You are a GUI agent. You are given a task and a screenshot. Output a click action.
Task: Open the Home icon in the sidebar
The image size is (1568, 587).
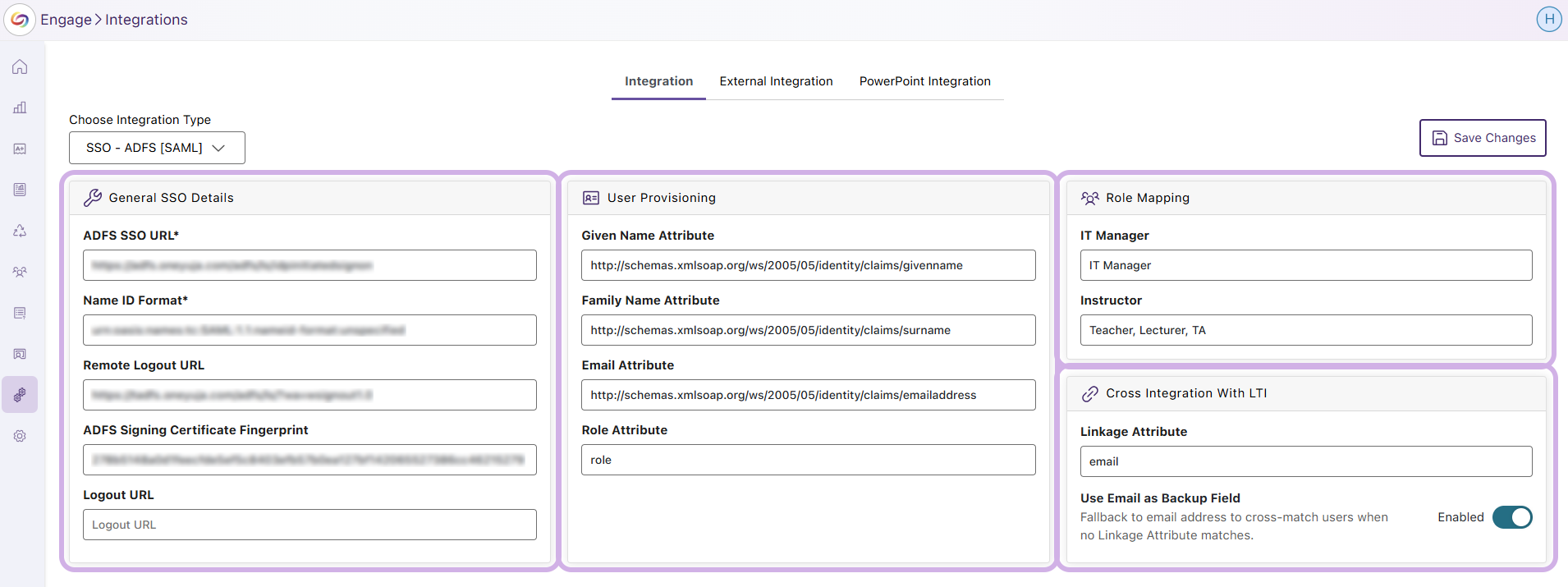point(20,66)
